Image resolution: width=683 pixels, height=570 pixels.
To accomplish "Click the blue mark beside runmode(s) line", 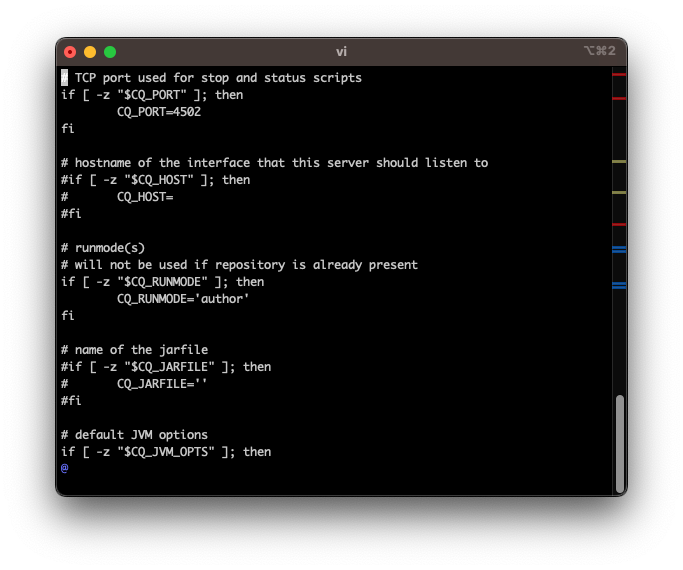I will (619, 250).
